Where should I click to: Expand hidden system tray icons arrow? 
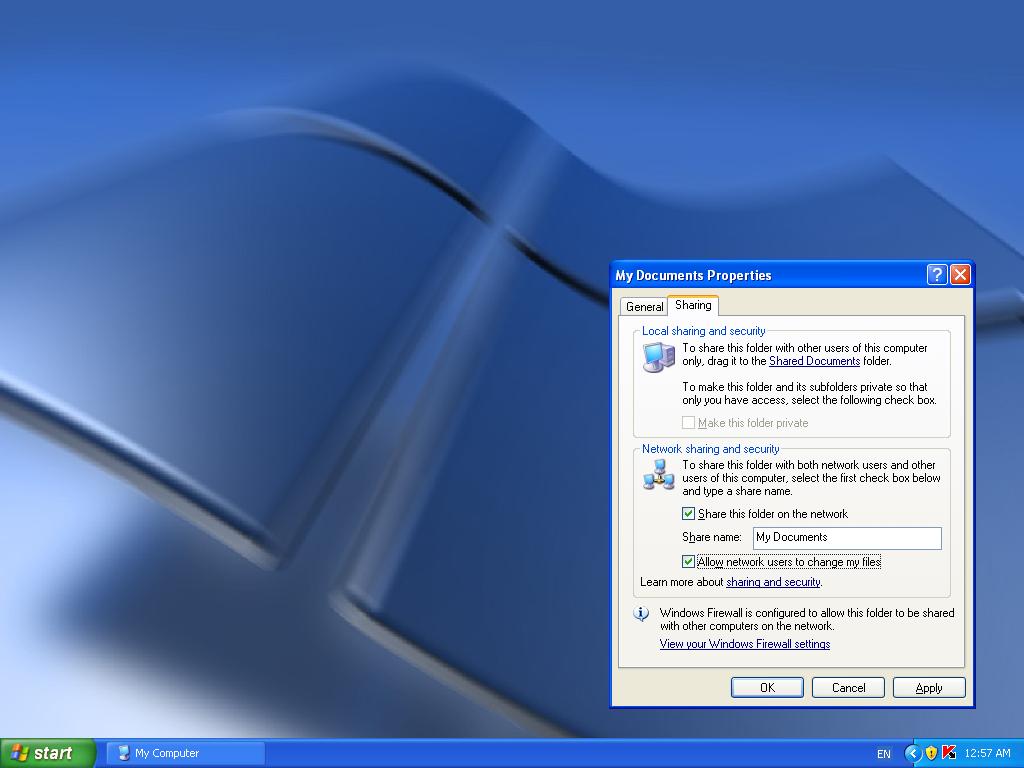[912, 753]
